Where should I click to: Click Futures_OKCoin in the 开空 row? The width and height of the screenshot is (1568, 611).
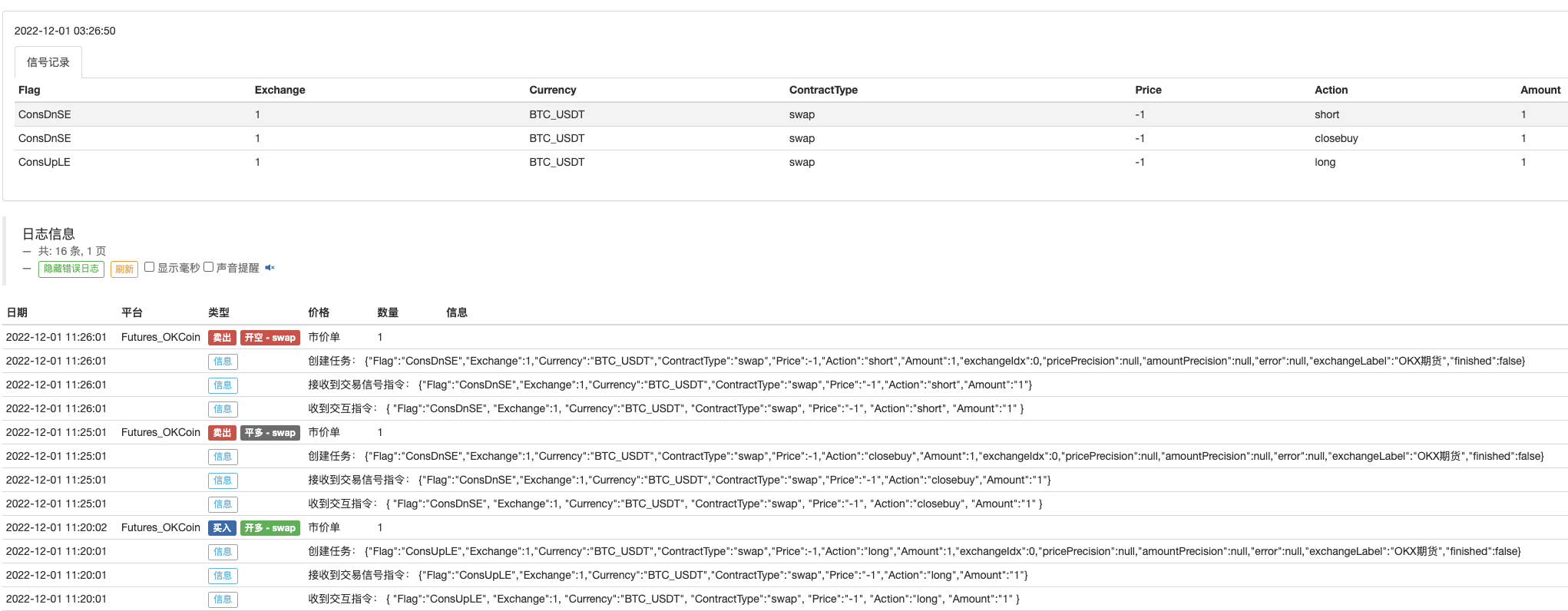[160, 337]
